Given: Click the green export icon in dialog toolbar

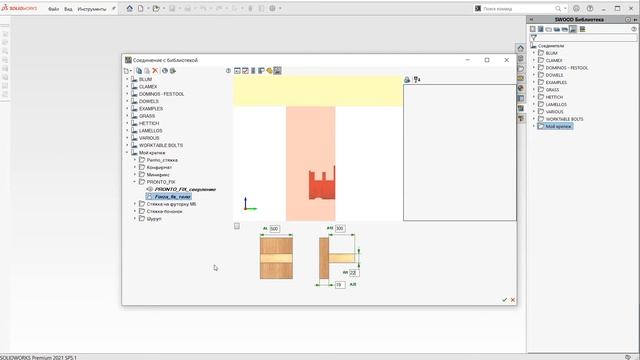Looking at the screenshot, I should [x=173, y=71].
